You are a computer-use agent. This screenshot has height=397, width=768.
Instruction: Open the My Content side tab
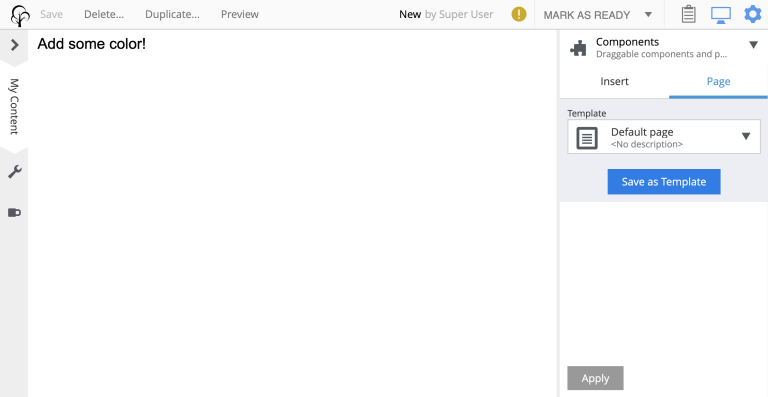point(14,107)
